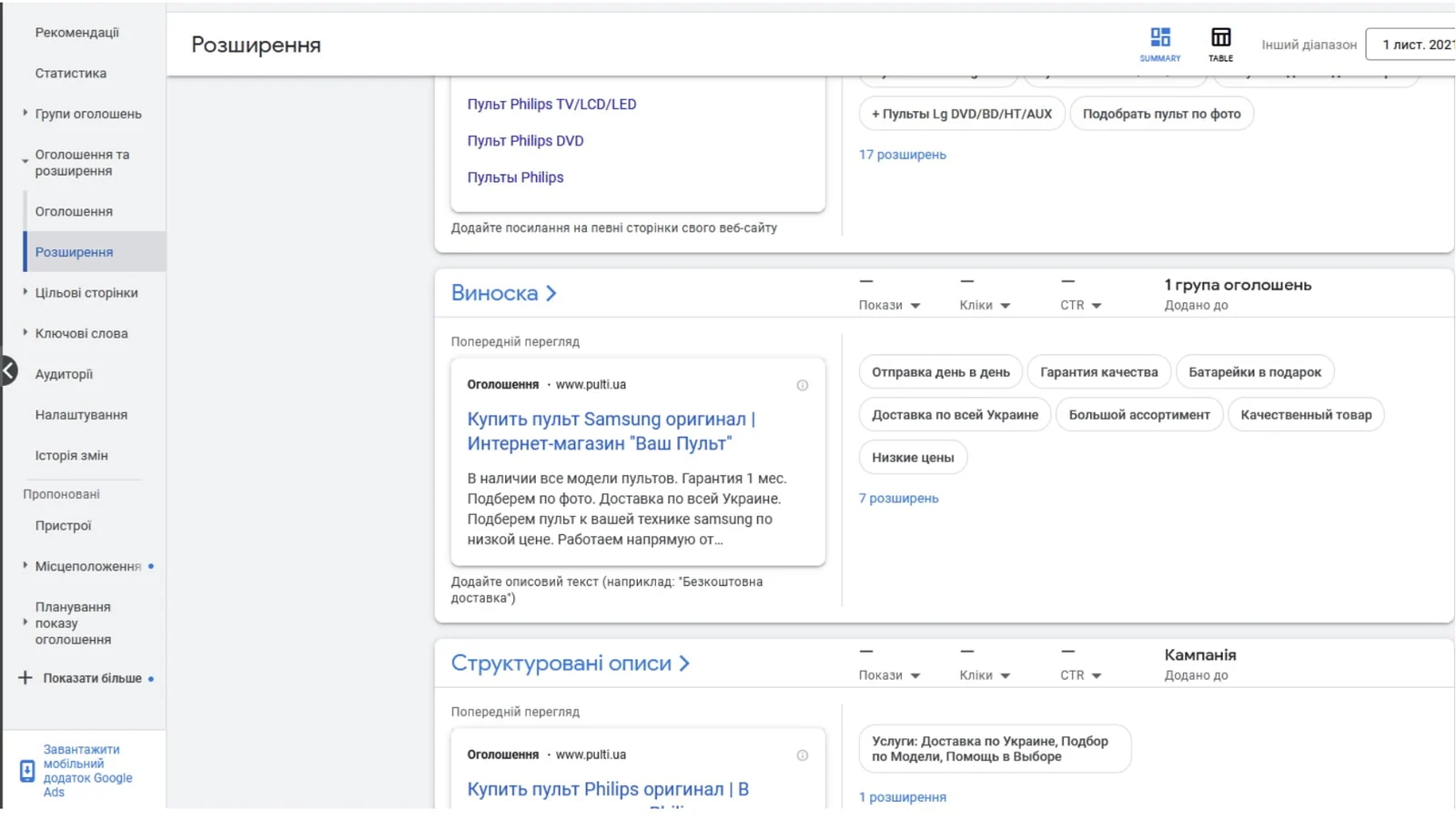Collapse the Оголошення та розширення section arrow
The width and height of the screenshot is (1456, 820).
point(25,161)
